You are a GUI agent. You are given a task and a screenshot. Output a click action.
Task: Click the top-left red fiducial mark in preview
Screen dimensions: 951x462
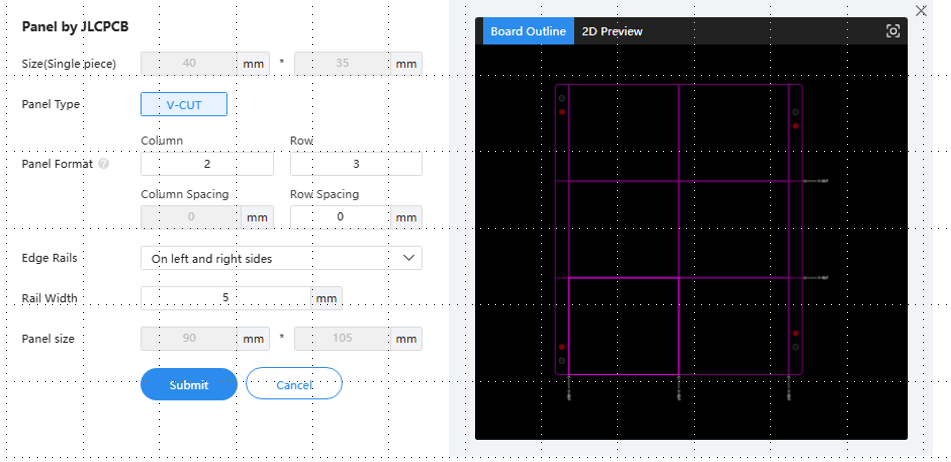click(562, 112)
